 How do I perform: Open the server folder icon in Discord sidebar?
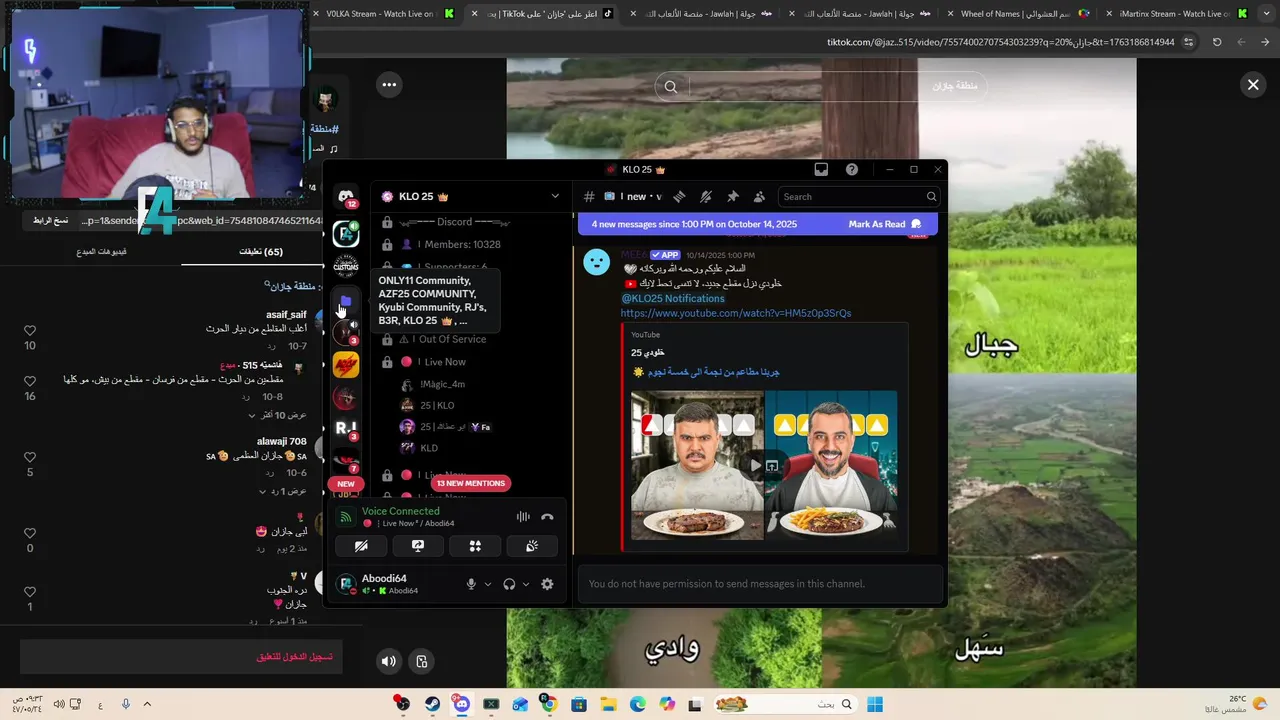[x=346, y=301]
